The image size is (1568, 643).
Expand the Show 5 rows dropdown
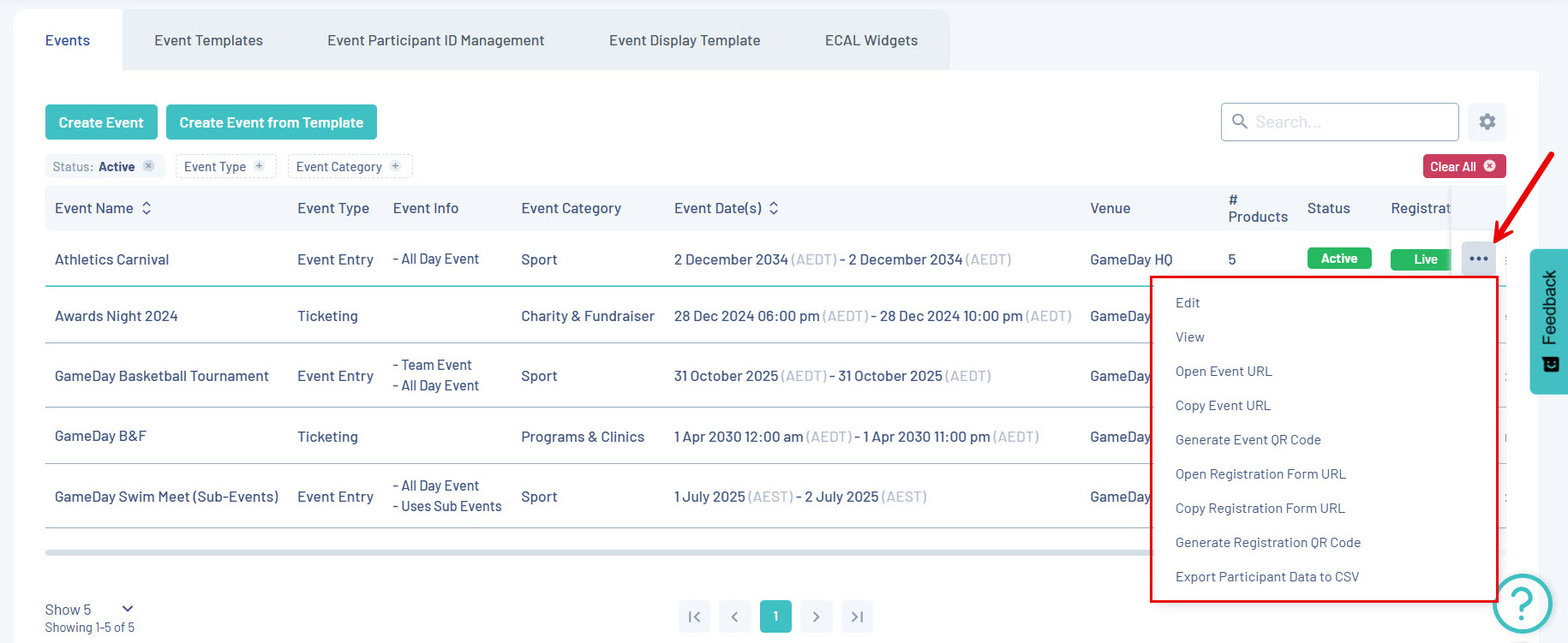click(90, 610)
